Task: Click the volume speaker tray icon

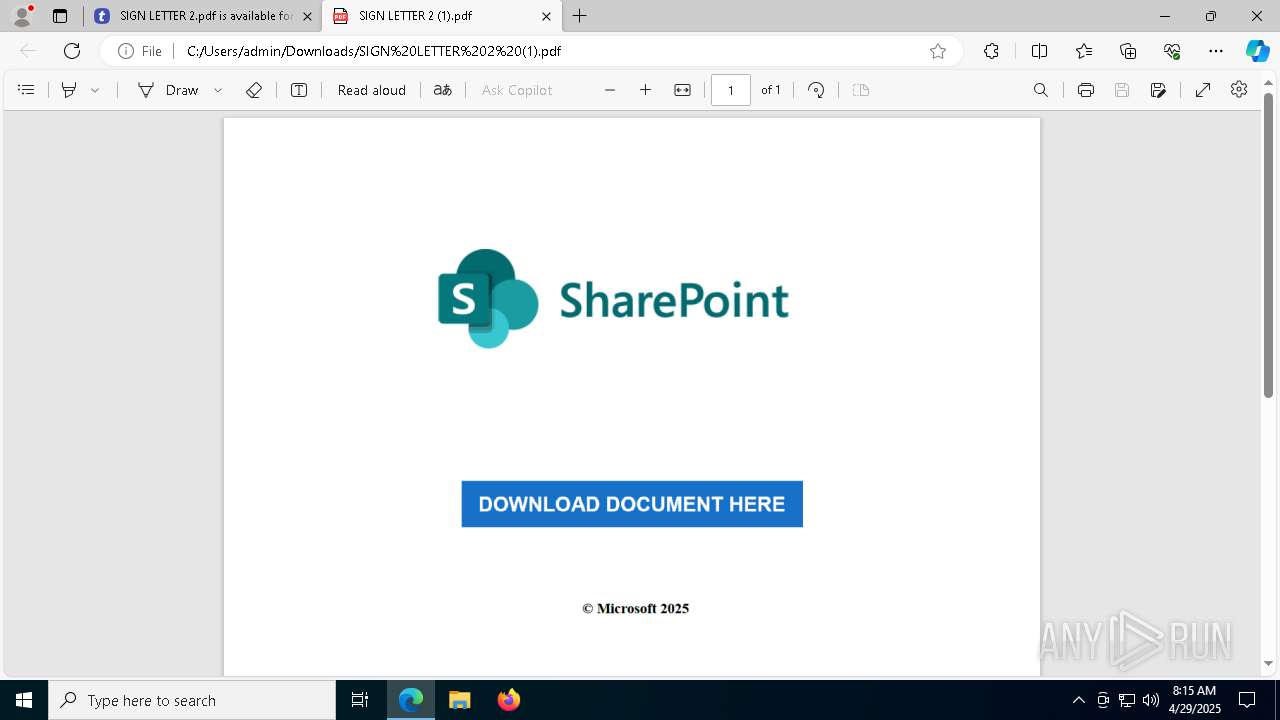Action: click(x=1151, y=700)
